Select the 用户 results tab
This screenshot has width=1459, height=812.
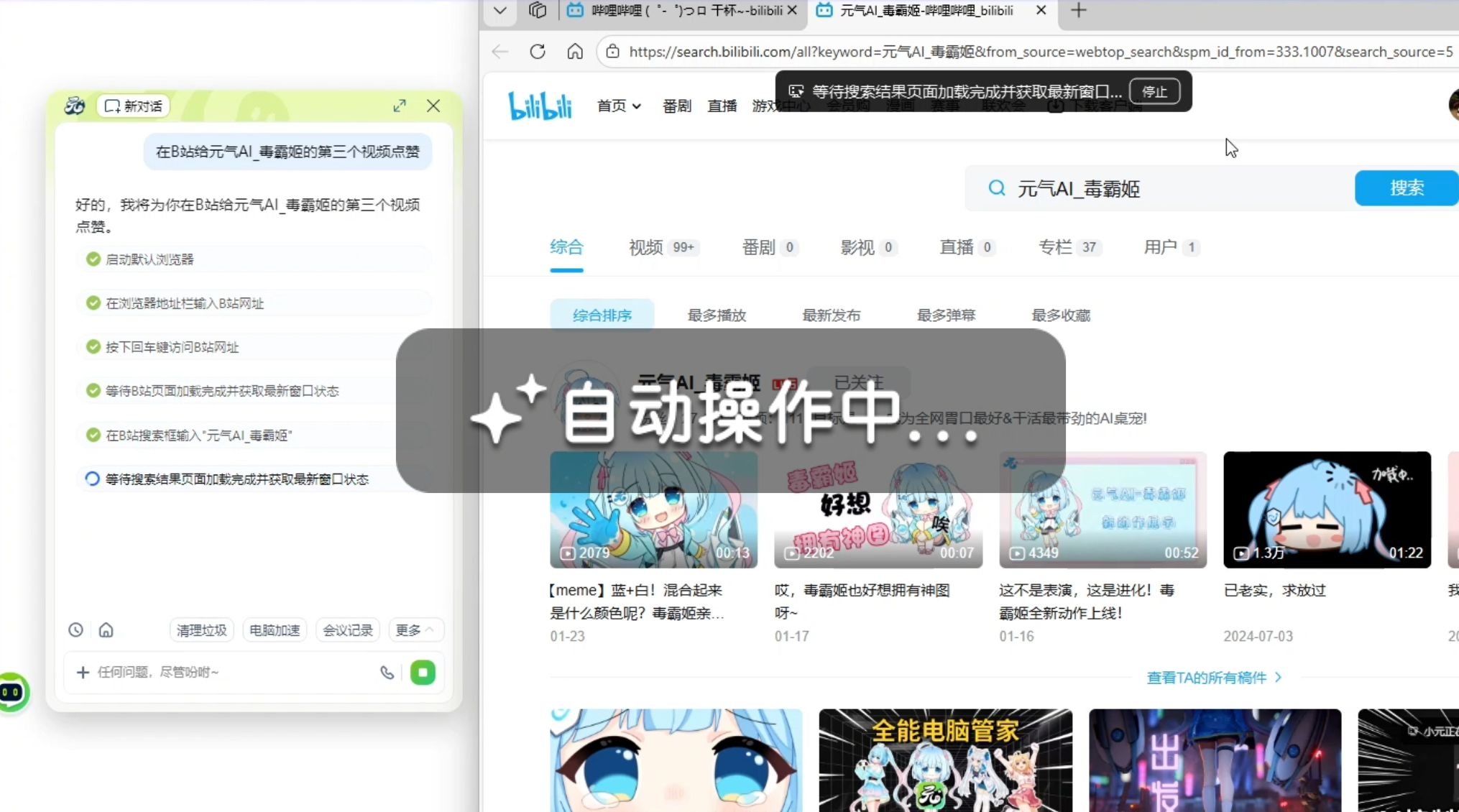(1160, 247)
